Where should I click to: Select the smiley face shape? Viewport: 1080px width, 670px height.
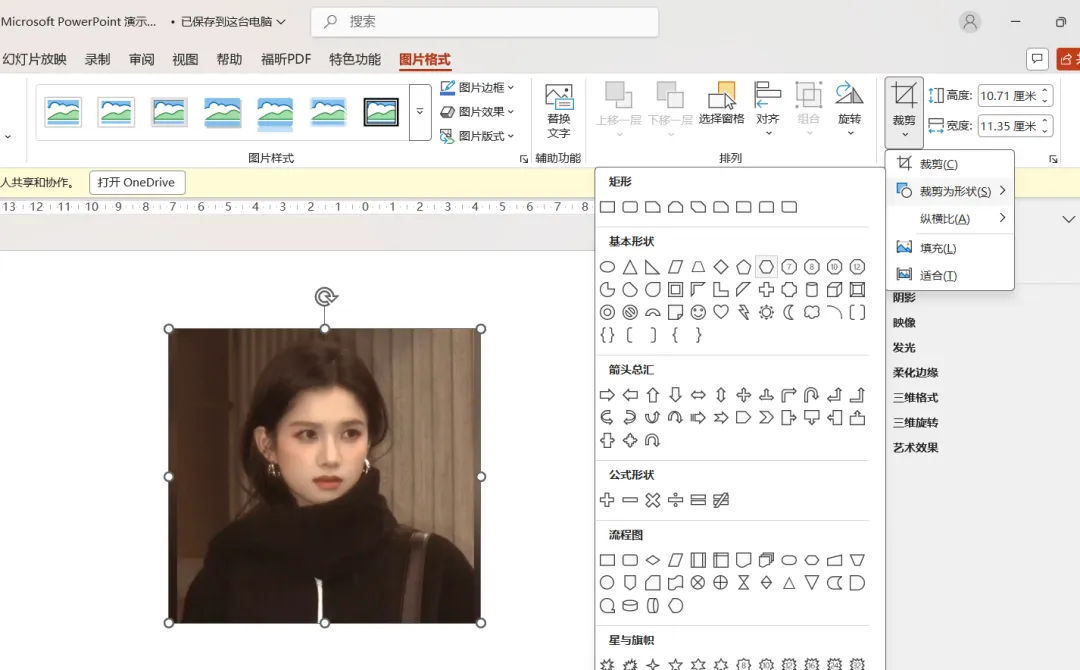[698, 313]
